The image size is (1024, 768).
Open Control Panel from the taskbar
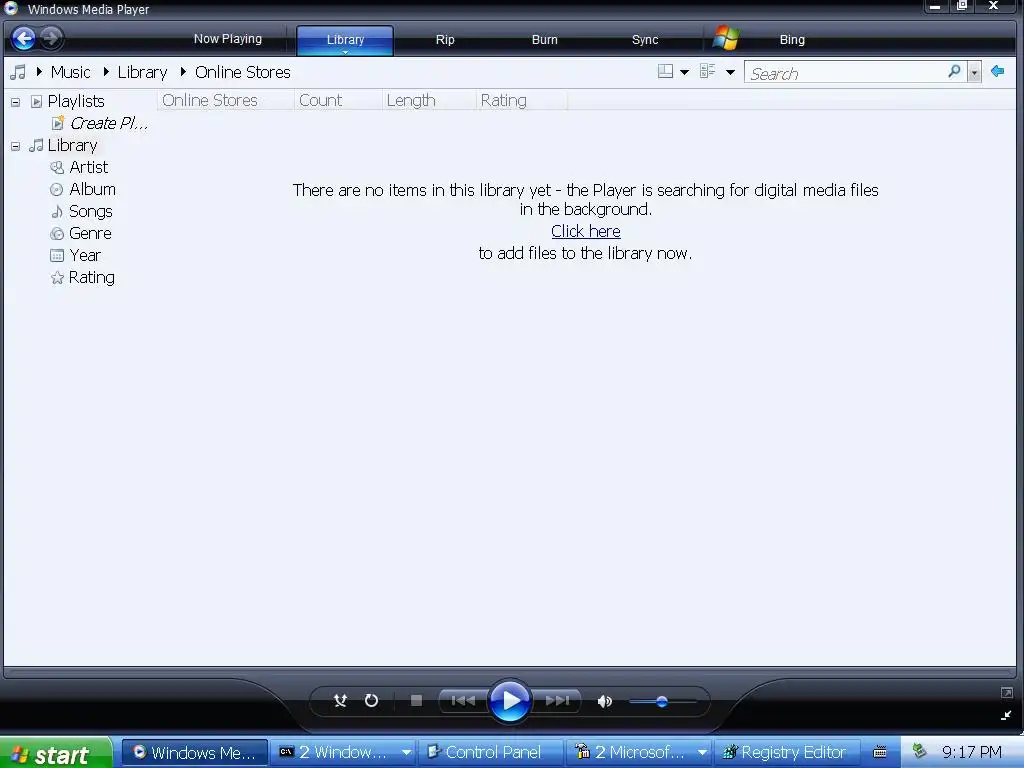(492, 753)
